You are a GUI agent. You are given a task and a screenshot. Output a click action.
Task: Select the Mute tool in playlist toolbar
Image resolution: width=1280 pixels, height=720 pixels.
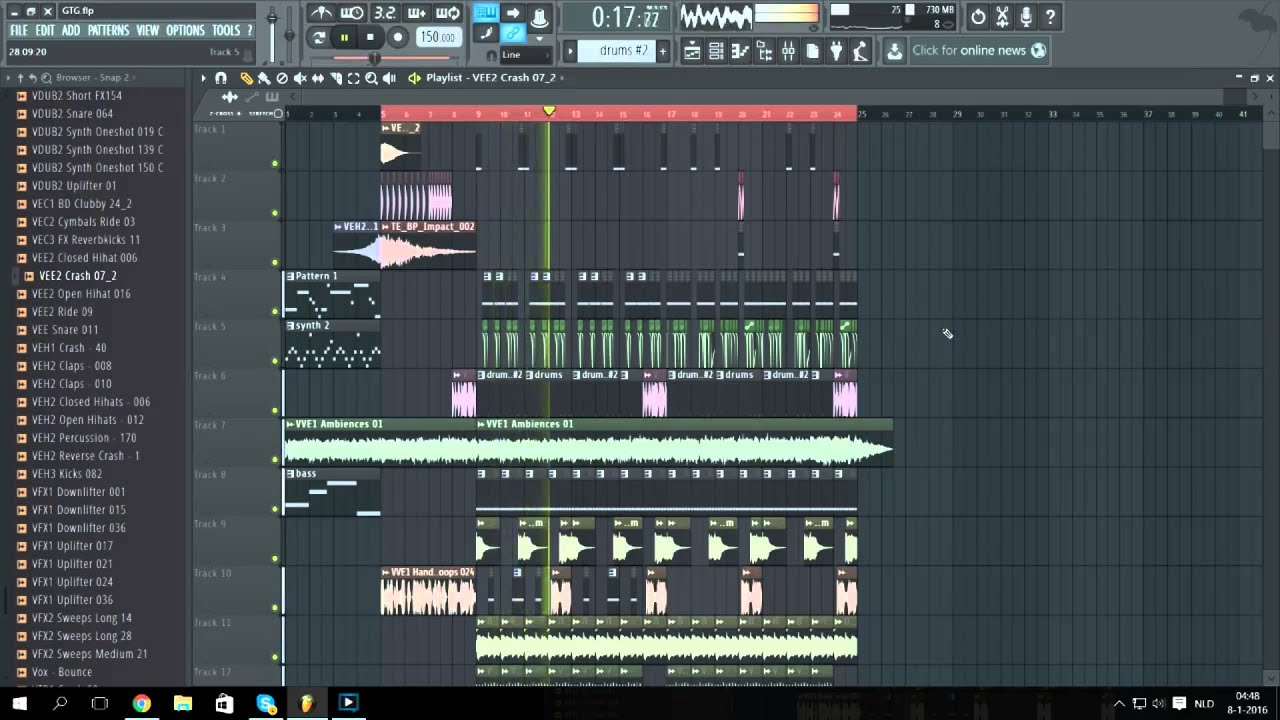point(300,78)
